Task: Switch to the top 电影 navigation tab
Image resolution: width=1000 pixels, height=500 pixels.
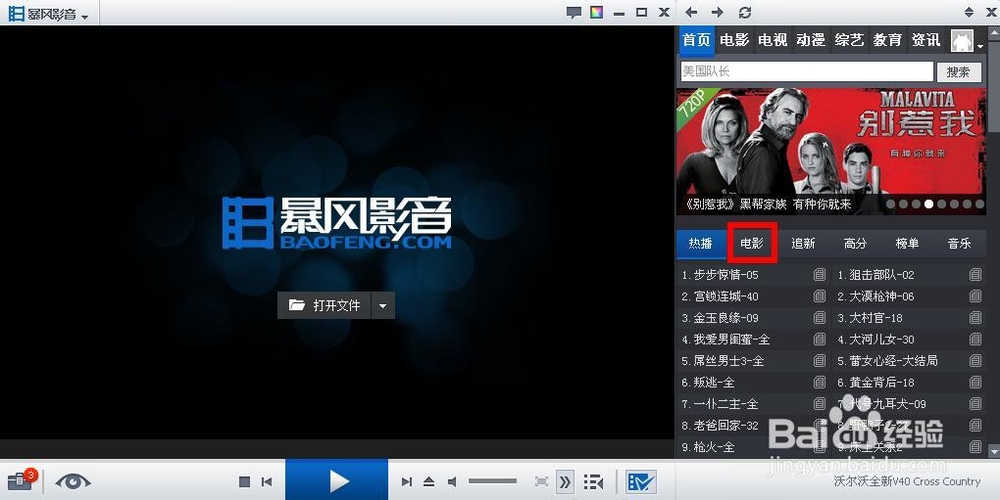Action: pyautogui.click(x=735, y=40)
